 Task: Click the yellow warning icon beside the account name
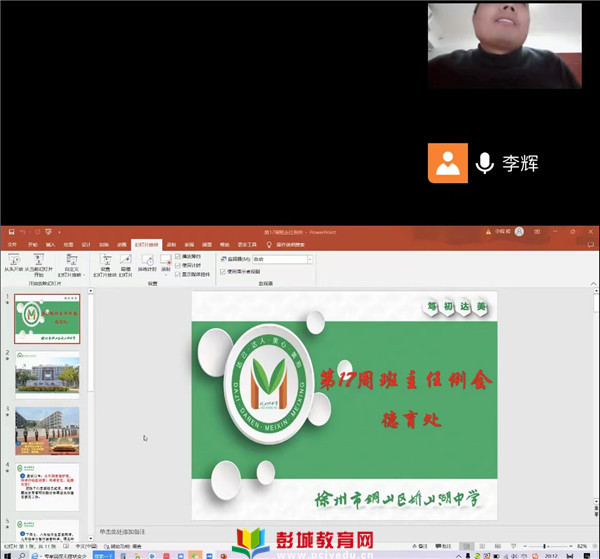[488, 232]
